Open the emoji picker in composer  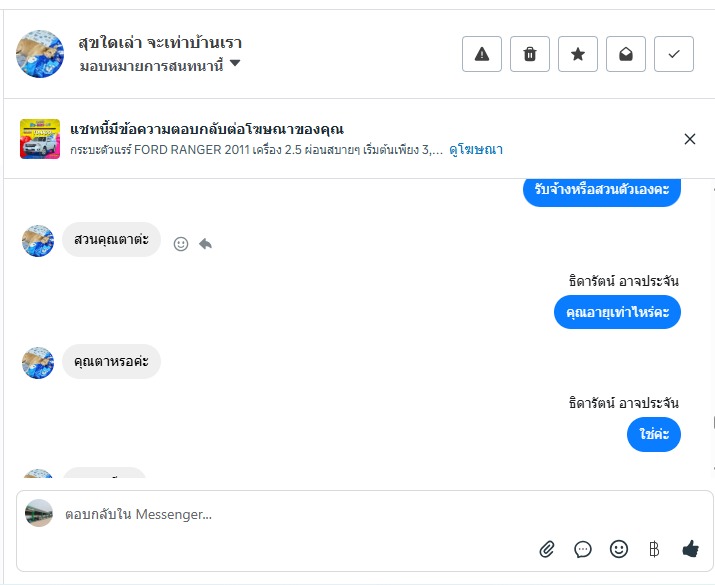(x=619, y=549)
